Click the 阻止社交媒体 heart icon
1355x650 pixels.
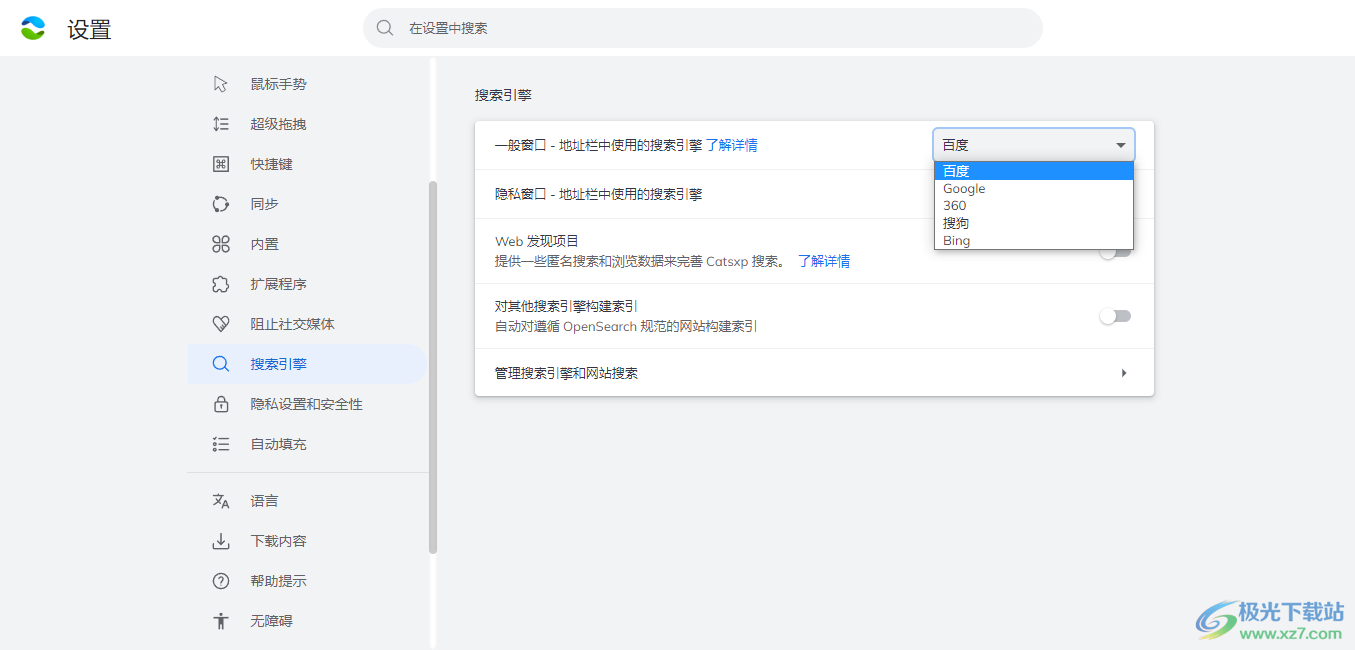point(221,324)
